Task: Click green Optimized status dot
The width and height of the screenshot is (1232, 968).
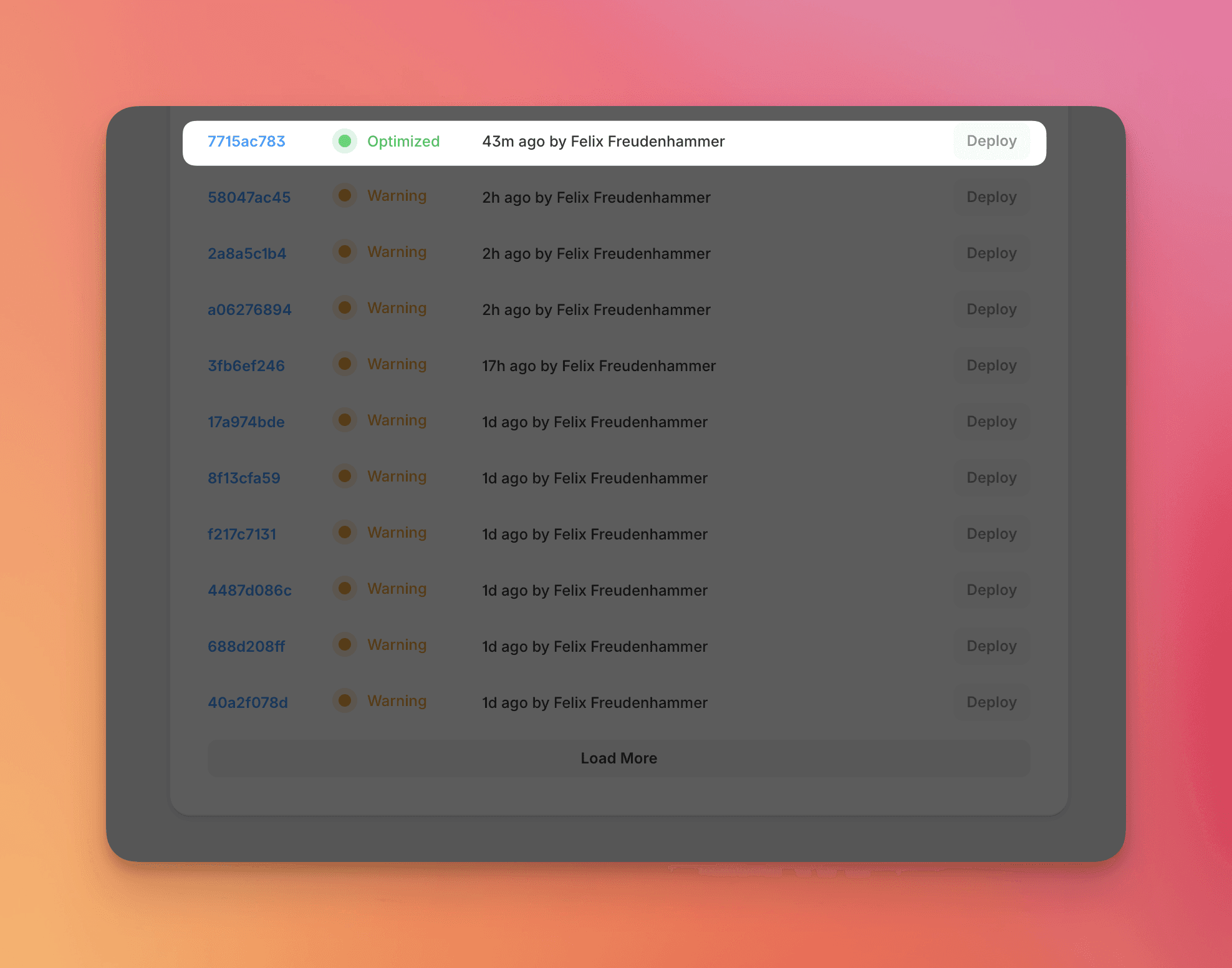Action: tap(344, 141)
